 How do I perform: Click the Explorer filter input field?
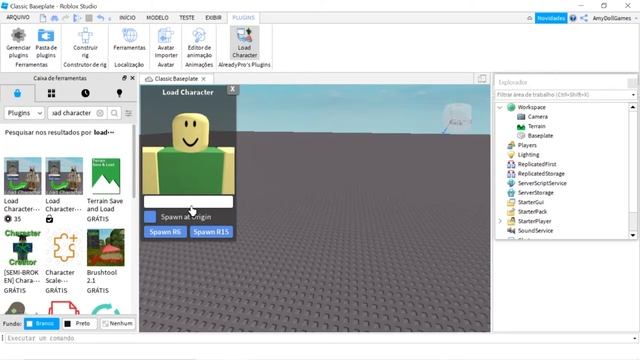click(x=562, y=95)
